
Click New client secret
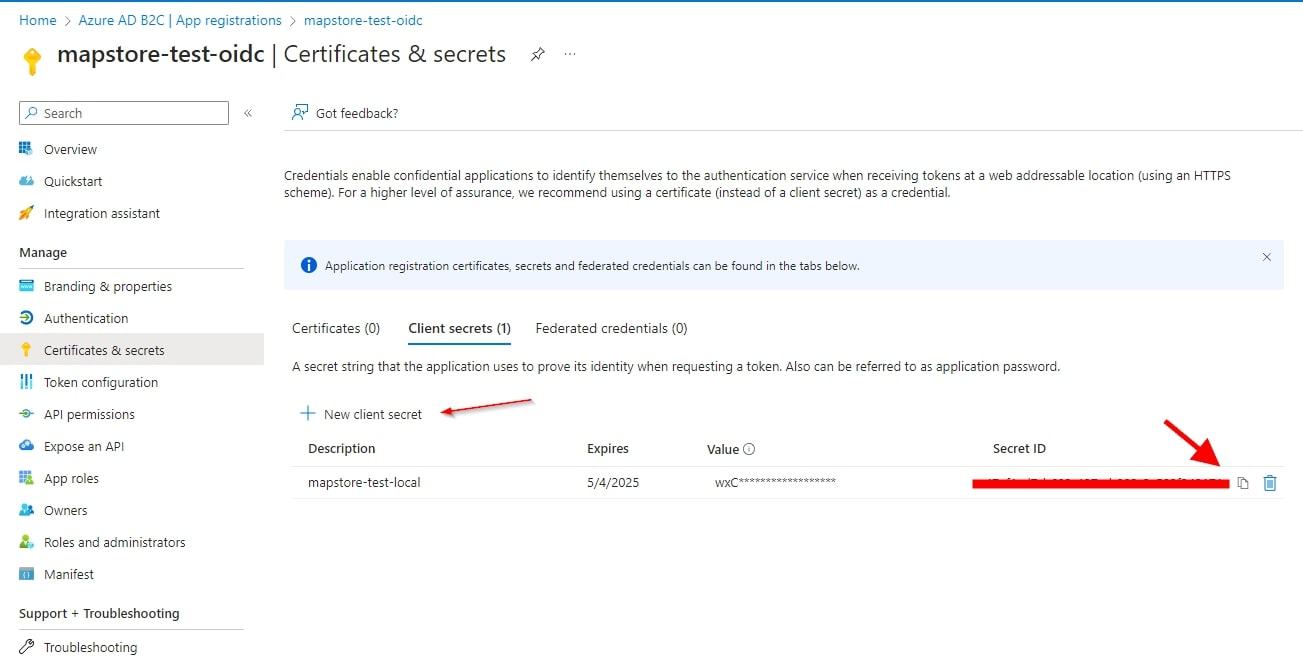(x=360, y=413)
